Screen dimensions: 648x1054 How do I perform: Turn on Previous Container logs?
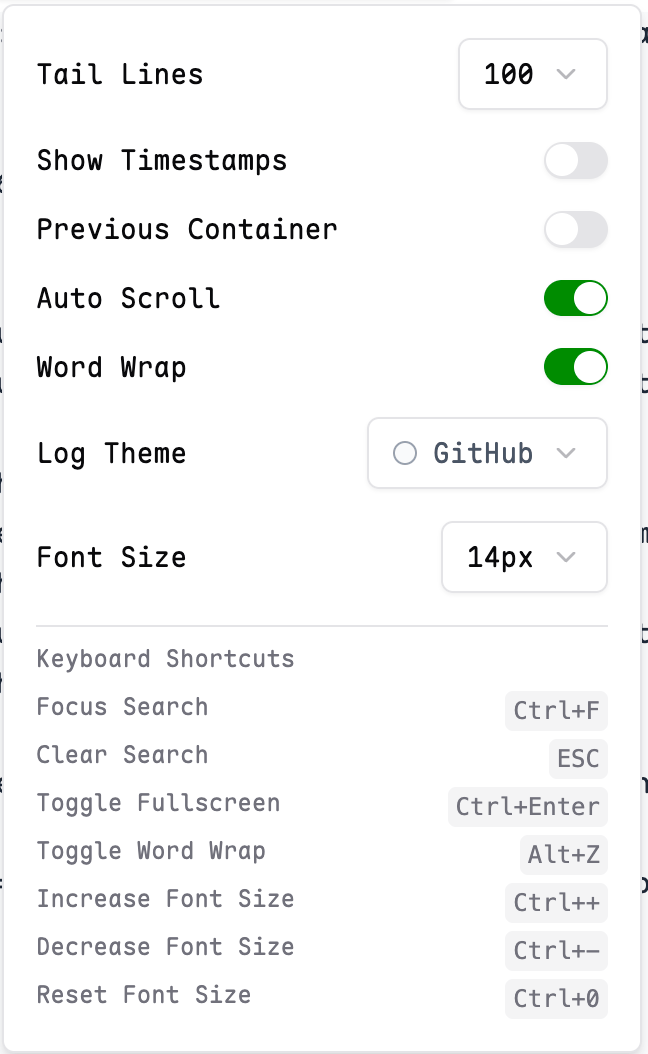pos(576,229)
